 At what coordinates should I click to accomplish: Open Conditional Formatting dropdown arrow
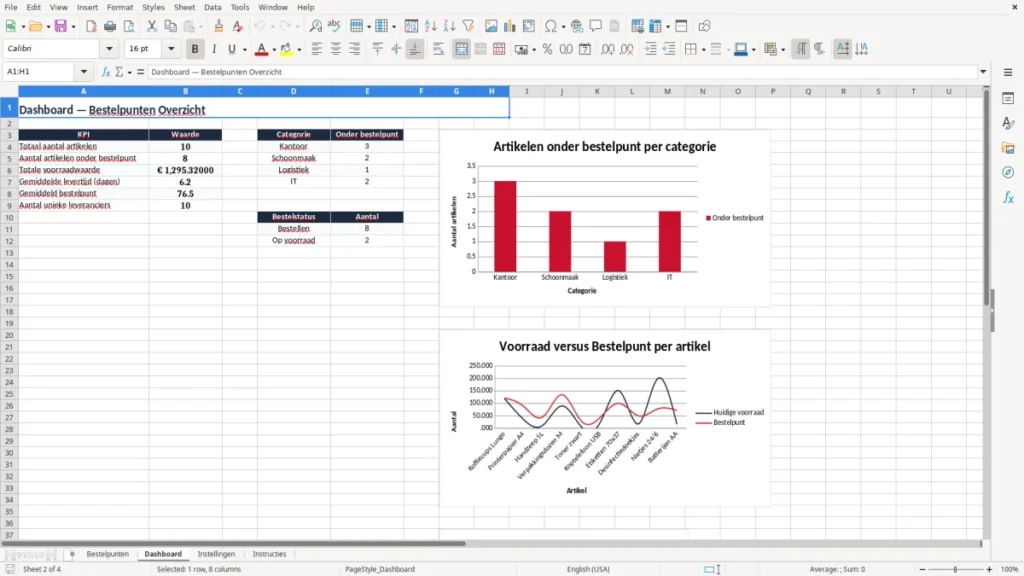click(783, 50)
